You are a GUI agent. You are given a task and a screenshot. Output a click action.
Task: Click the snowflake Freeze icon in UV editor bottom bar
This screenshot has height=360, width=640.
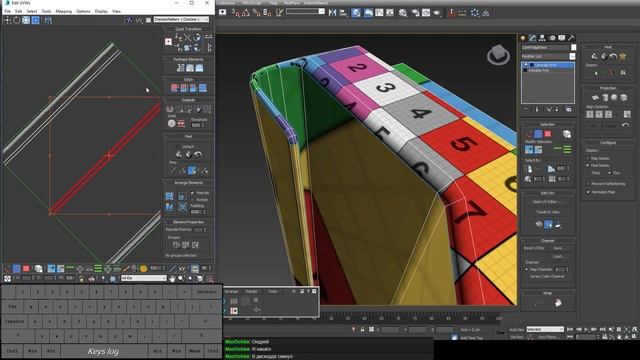point(113,278)
